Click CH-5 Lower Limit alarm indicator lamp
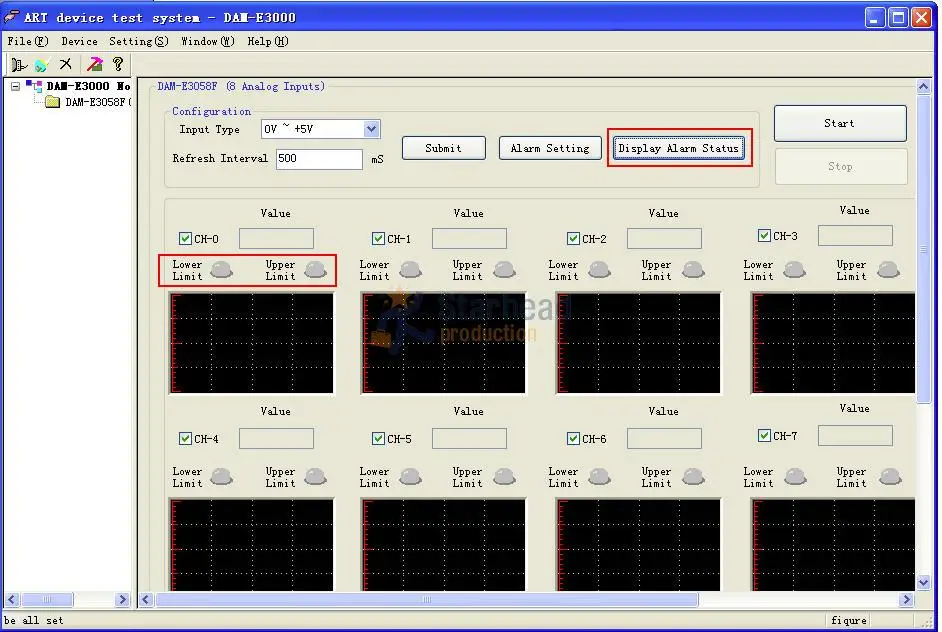942x632 pixels. point(411,476)
